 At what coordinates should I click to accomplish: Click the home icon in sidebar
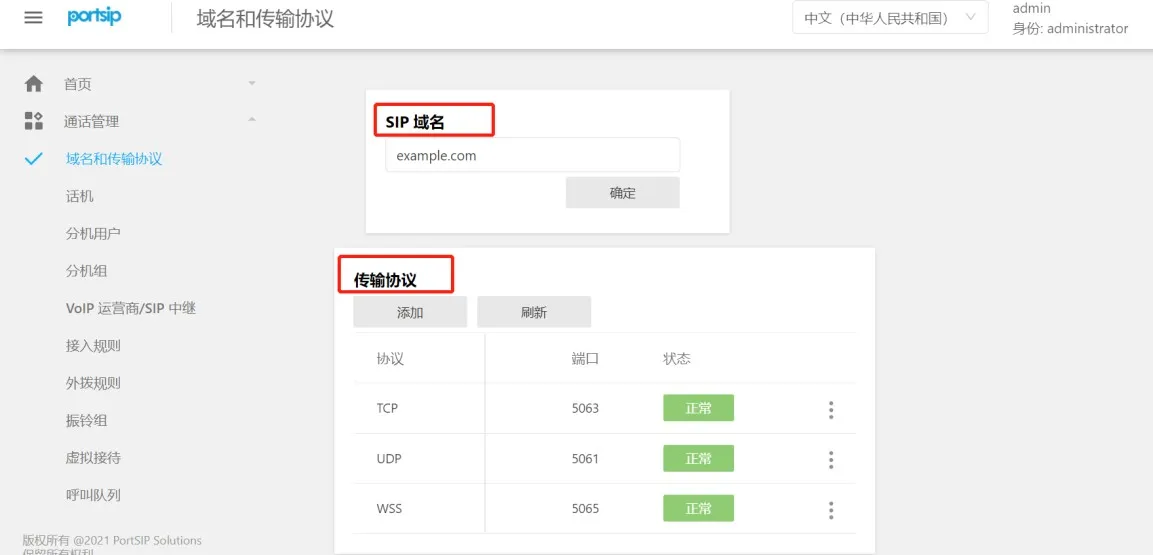pos(34,84)
